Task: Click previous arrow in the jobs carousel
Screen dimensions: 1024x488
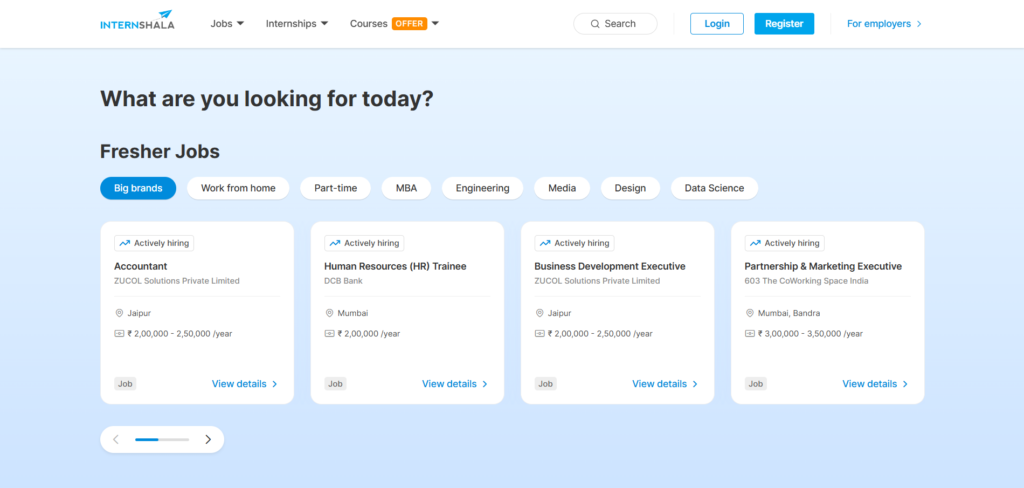Action: 116,440
